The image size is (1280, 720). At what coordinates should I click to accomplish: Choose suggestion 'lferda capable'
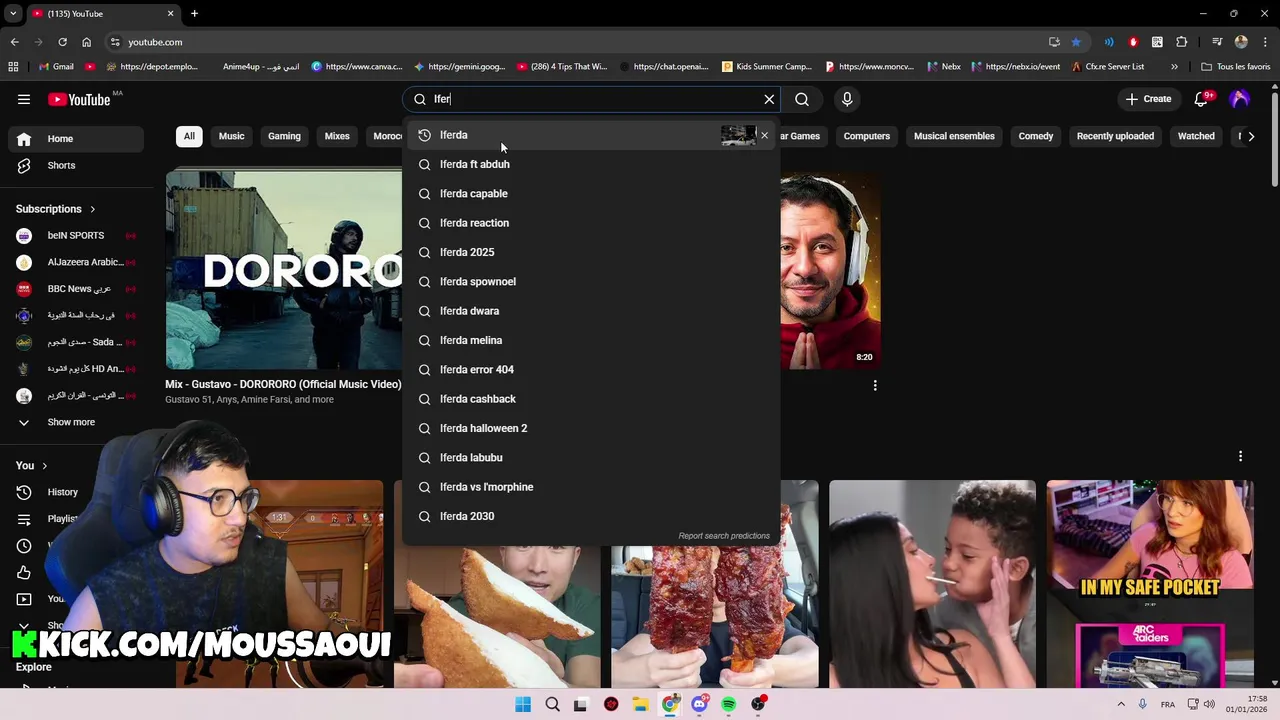[591, 194]
